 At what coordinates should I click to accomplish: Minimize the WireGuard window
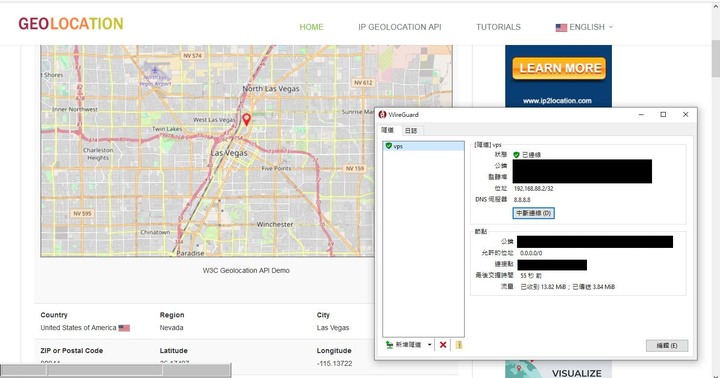pyautogui.click(x=641, y=114)
